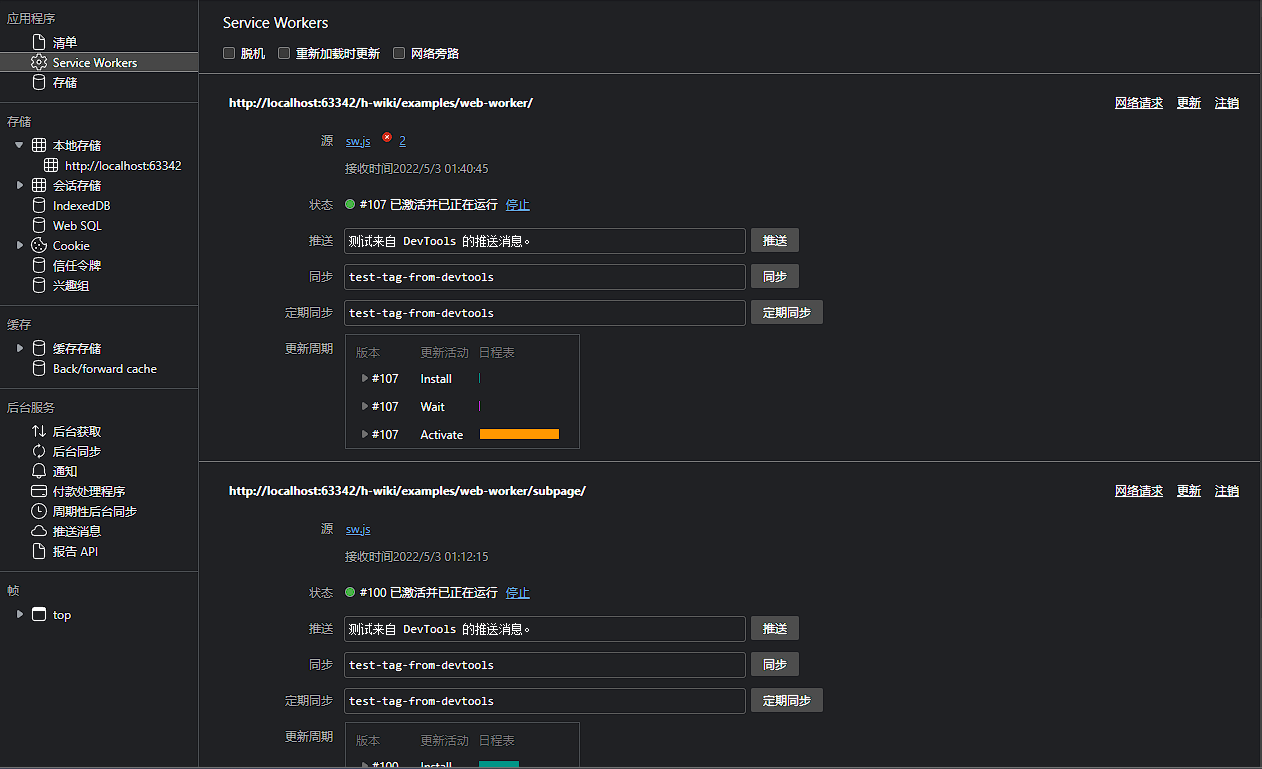The image size is (1262, 769).
Task: Stop service worker #107 via 停止
Action: click(x=518, y=204)
